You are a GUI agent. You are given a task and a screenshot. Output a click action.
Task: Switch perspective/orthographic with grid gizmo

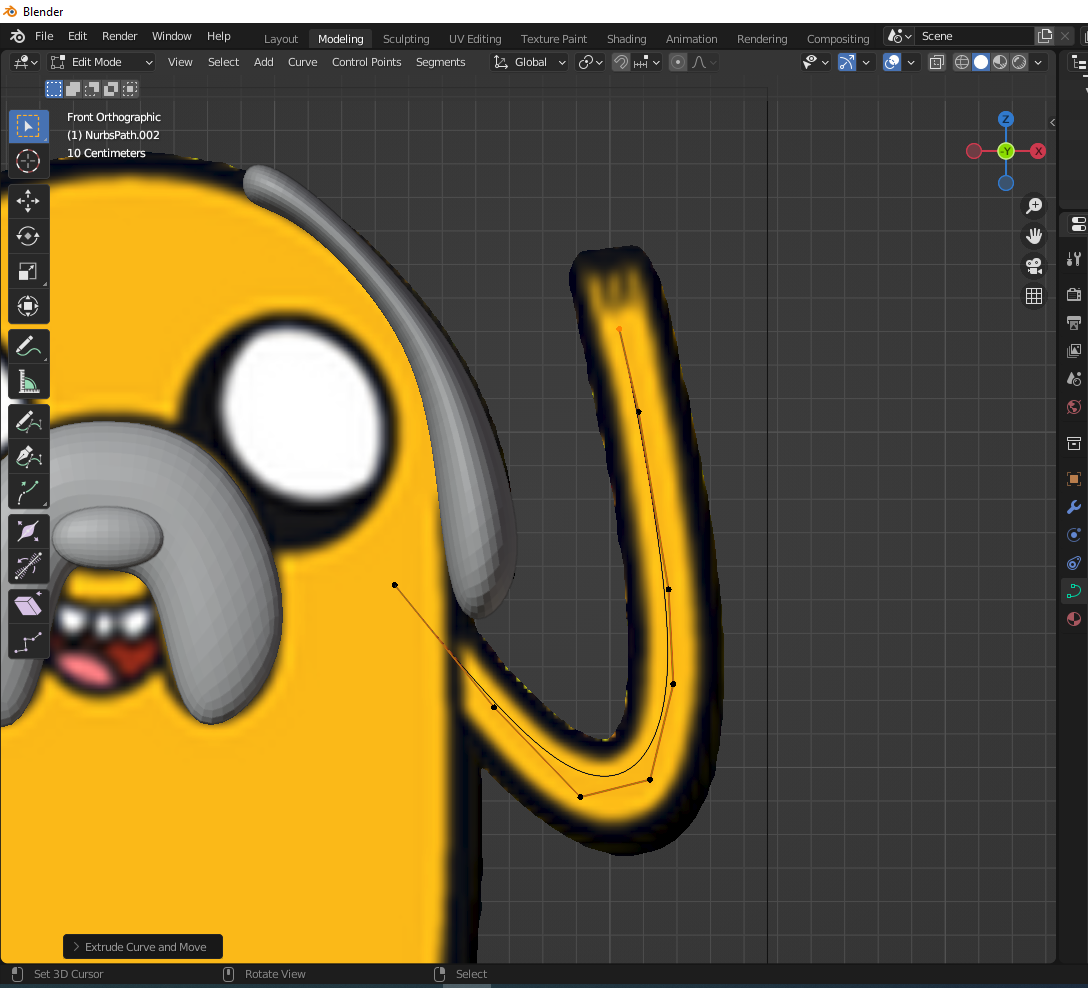click(1034, 296)
